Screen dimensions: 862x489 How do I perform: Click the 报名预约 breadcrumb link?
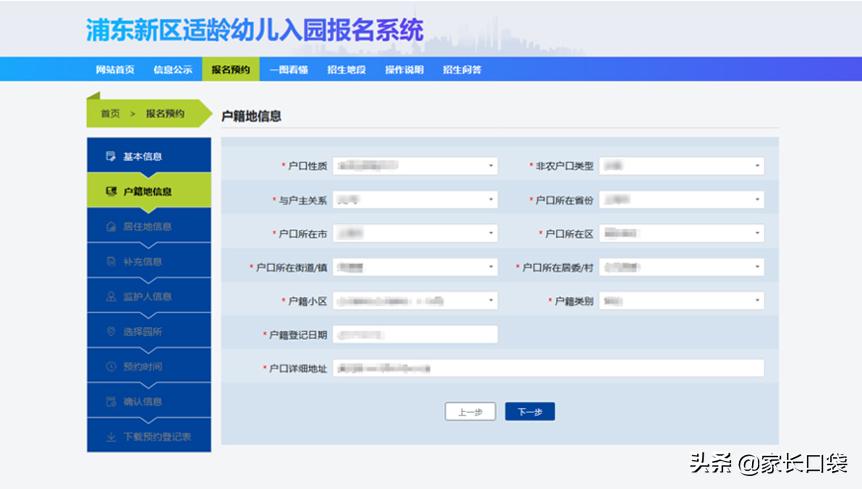point(165,114)
